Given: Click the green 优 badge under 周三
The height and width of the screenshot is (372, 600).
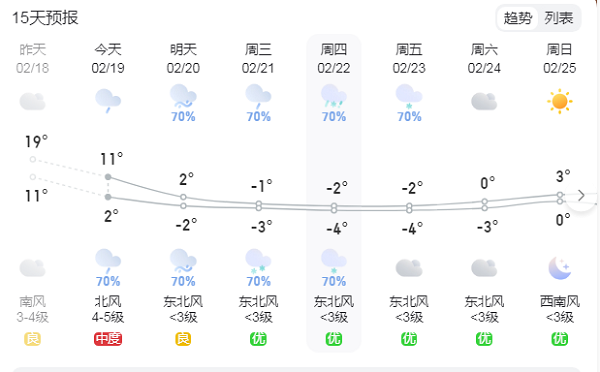Looking at the screenshot, I should pos(258,339).
